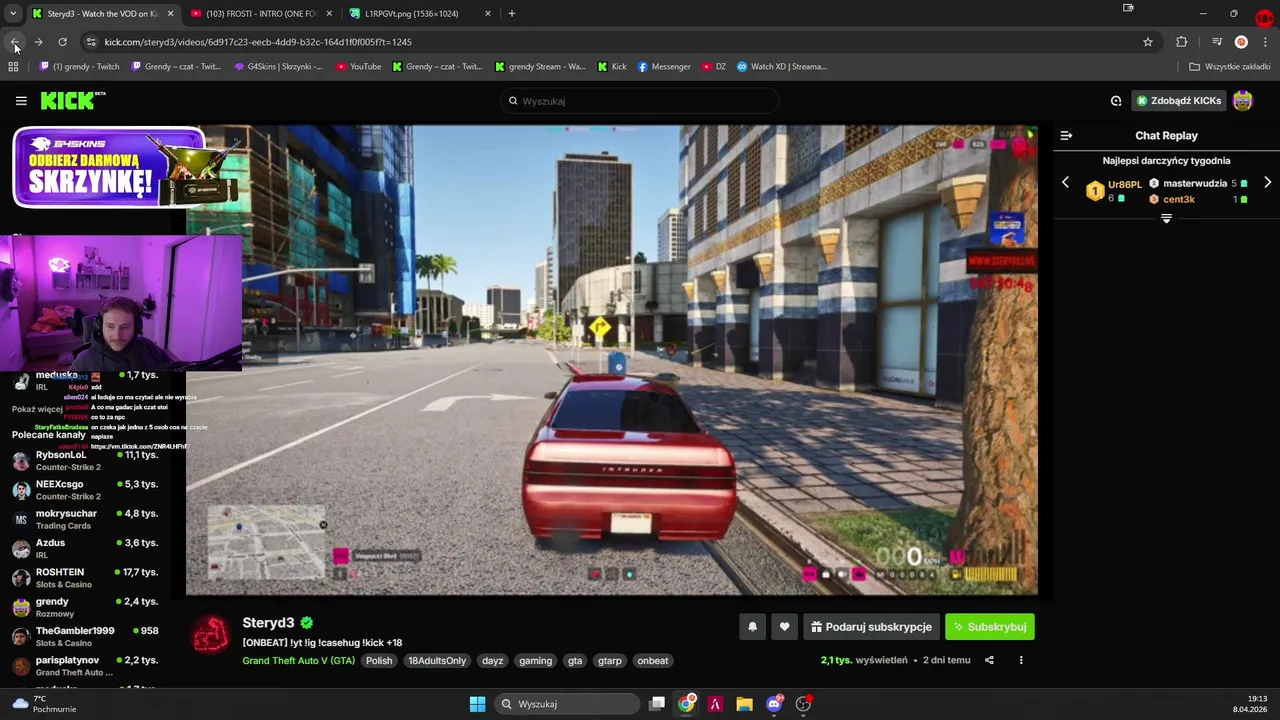Open the icon left of Zdobądź KICKs
Viewport: 1280px width, 720px height.
[1116, 101]
